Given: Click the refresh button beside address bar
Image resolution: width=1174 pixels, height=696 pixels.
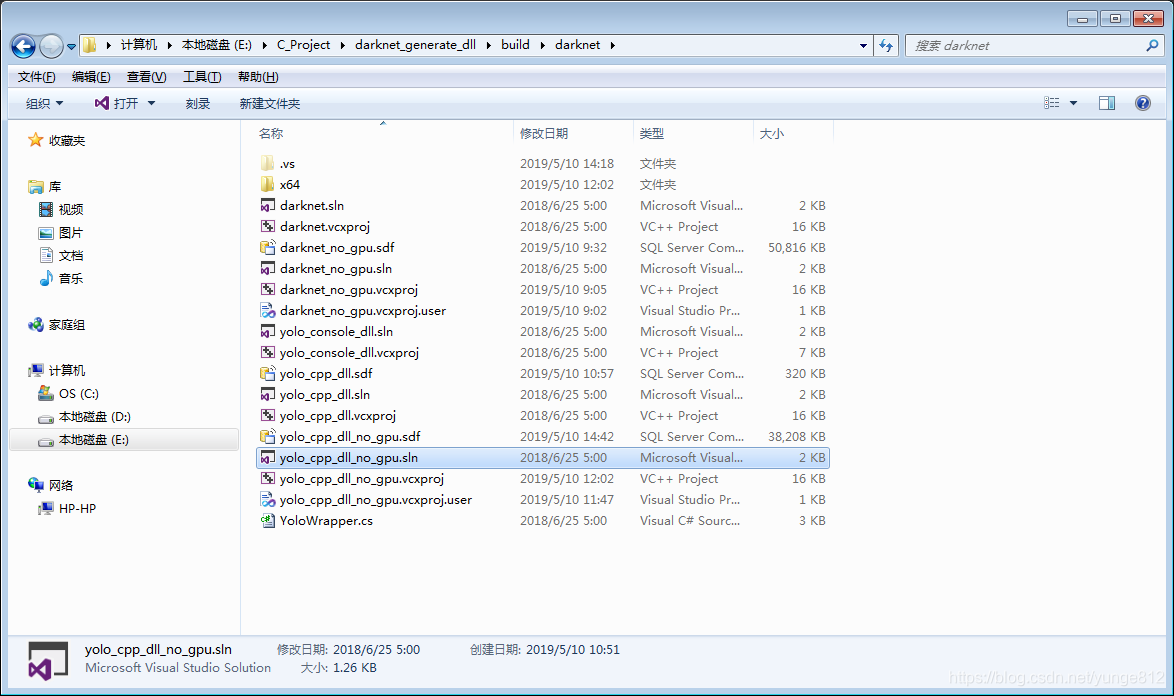Looking at the screenshot, I should [886, 46].
